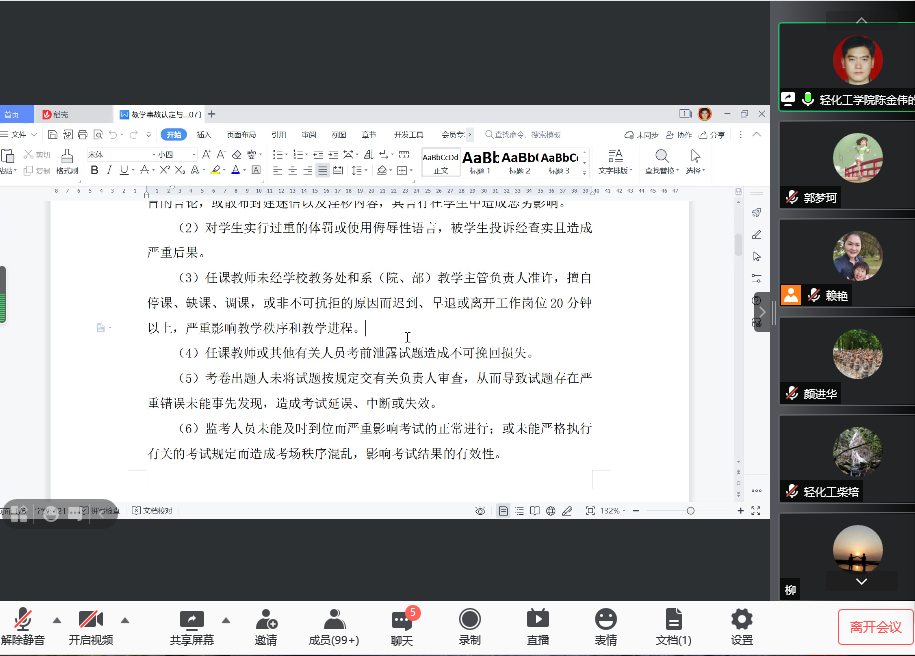Open the font size dropdown
The width and height of the screenshot is (915, 656).
click(195, 156)
